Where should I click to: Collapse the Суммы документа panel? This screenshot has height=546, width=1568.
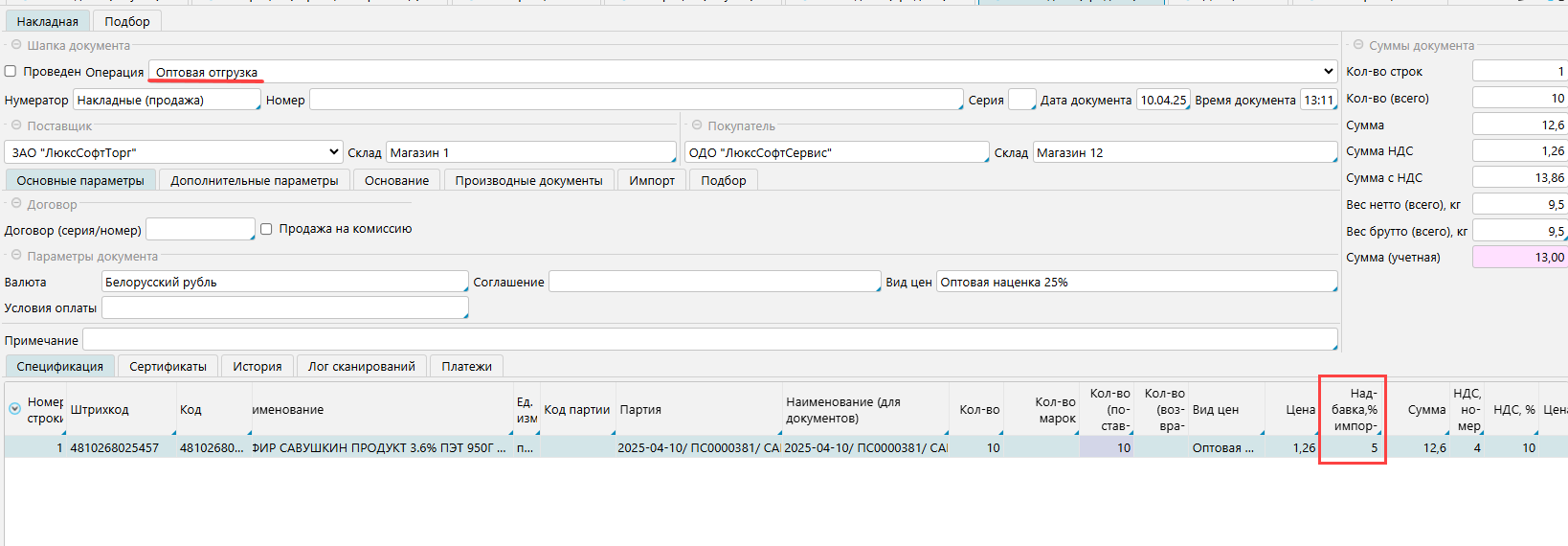(x=1358, y=45)
